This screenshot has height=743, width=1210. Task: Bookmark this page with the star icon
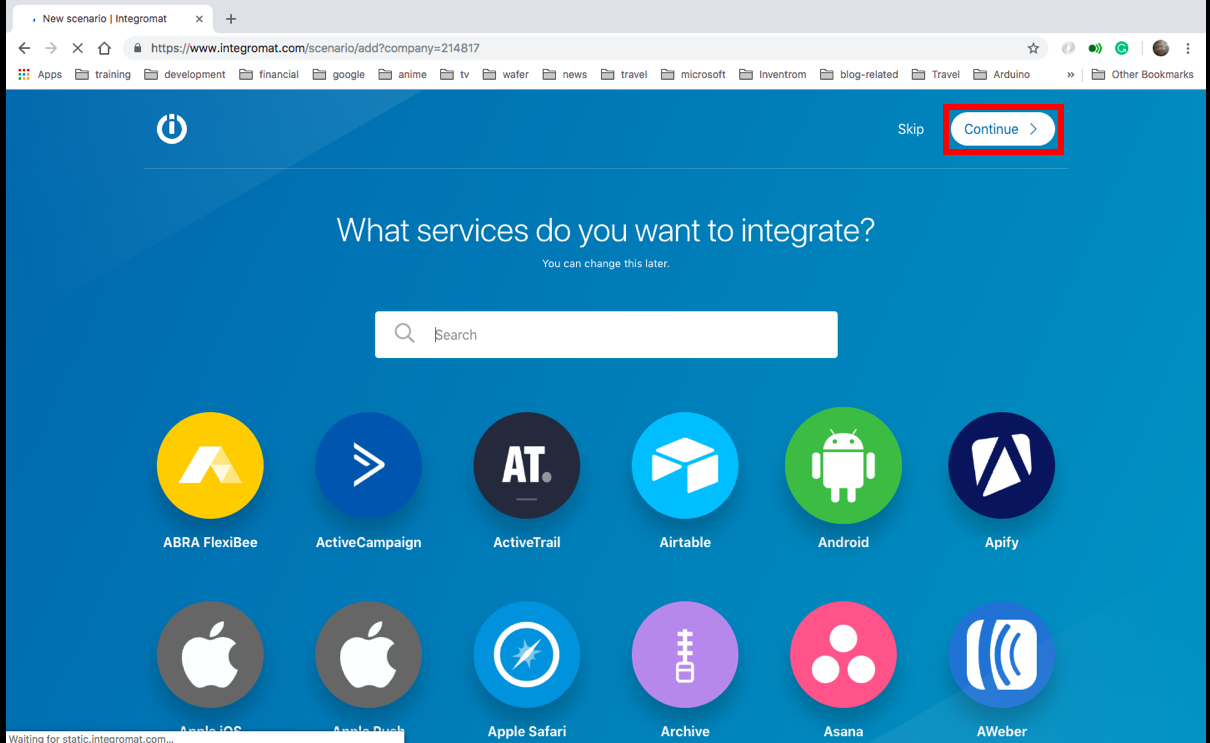(x=1033, y=48)
